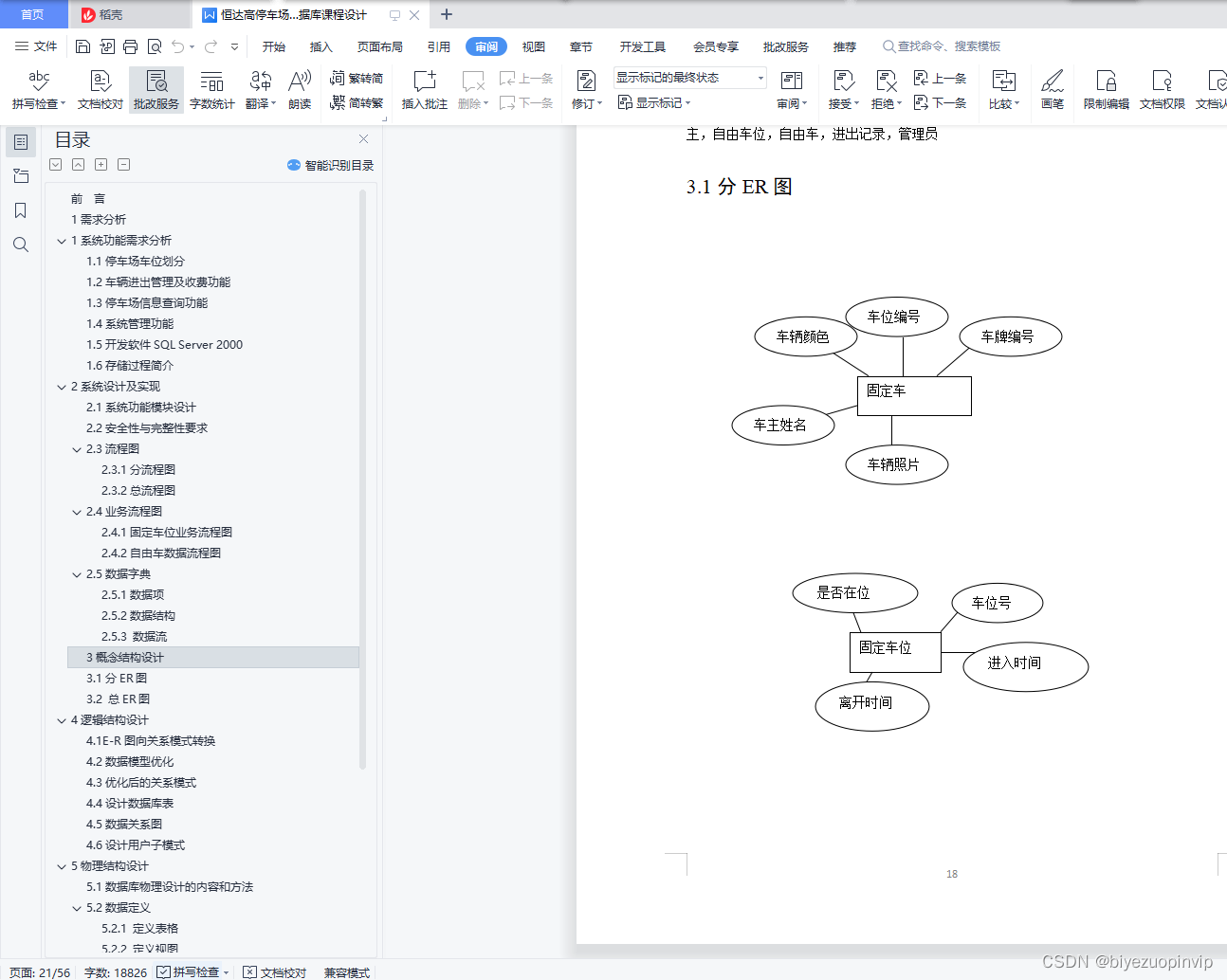Screen dimensions: 1227x980
Task: Collapse the 2.5 数据字典 node
Action: pos(77,574)
